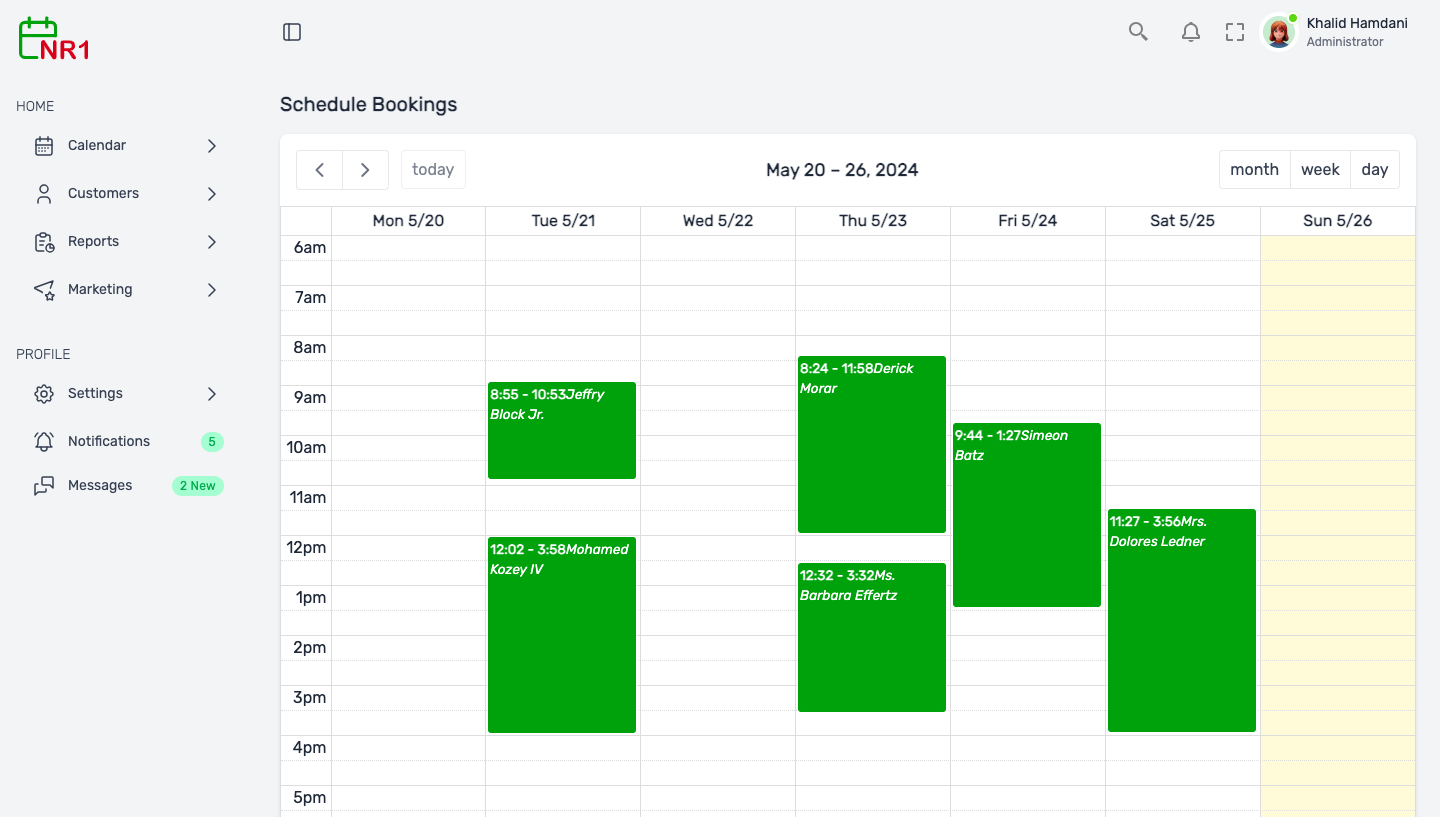Click the Reports clipboard icon
The image size is (1440, 817).
pyautogui.click(x=44, y=242)
